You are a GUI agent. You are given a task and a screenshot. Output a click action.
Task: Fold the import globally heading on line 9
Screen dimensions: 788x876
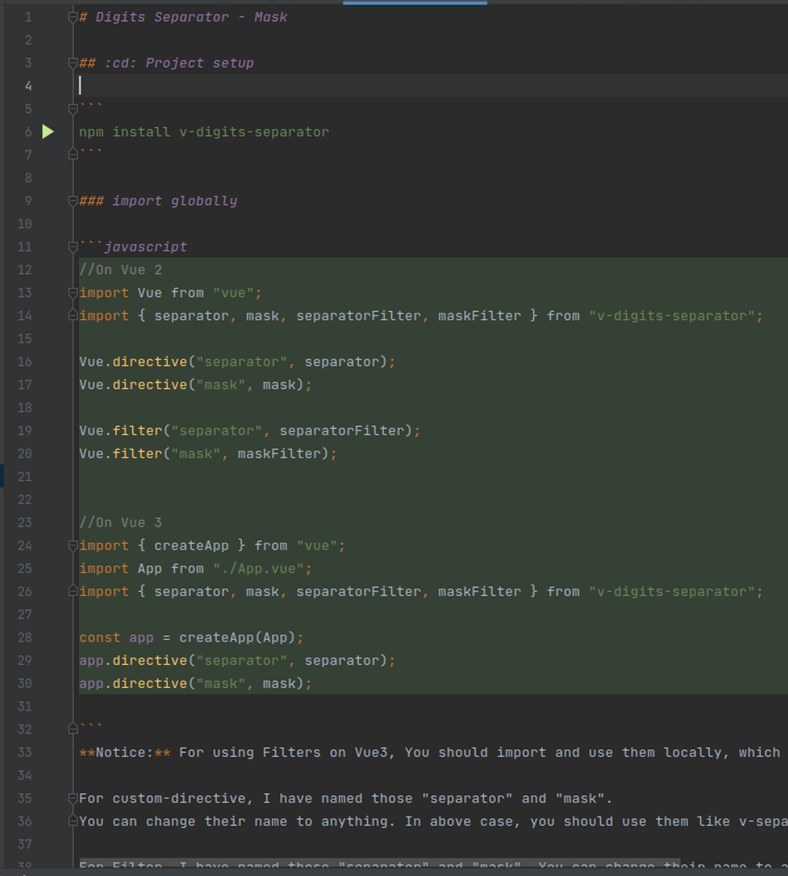click(73, 201)
